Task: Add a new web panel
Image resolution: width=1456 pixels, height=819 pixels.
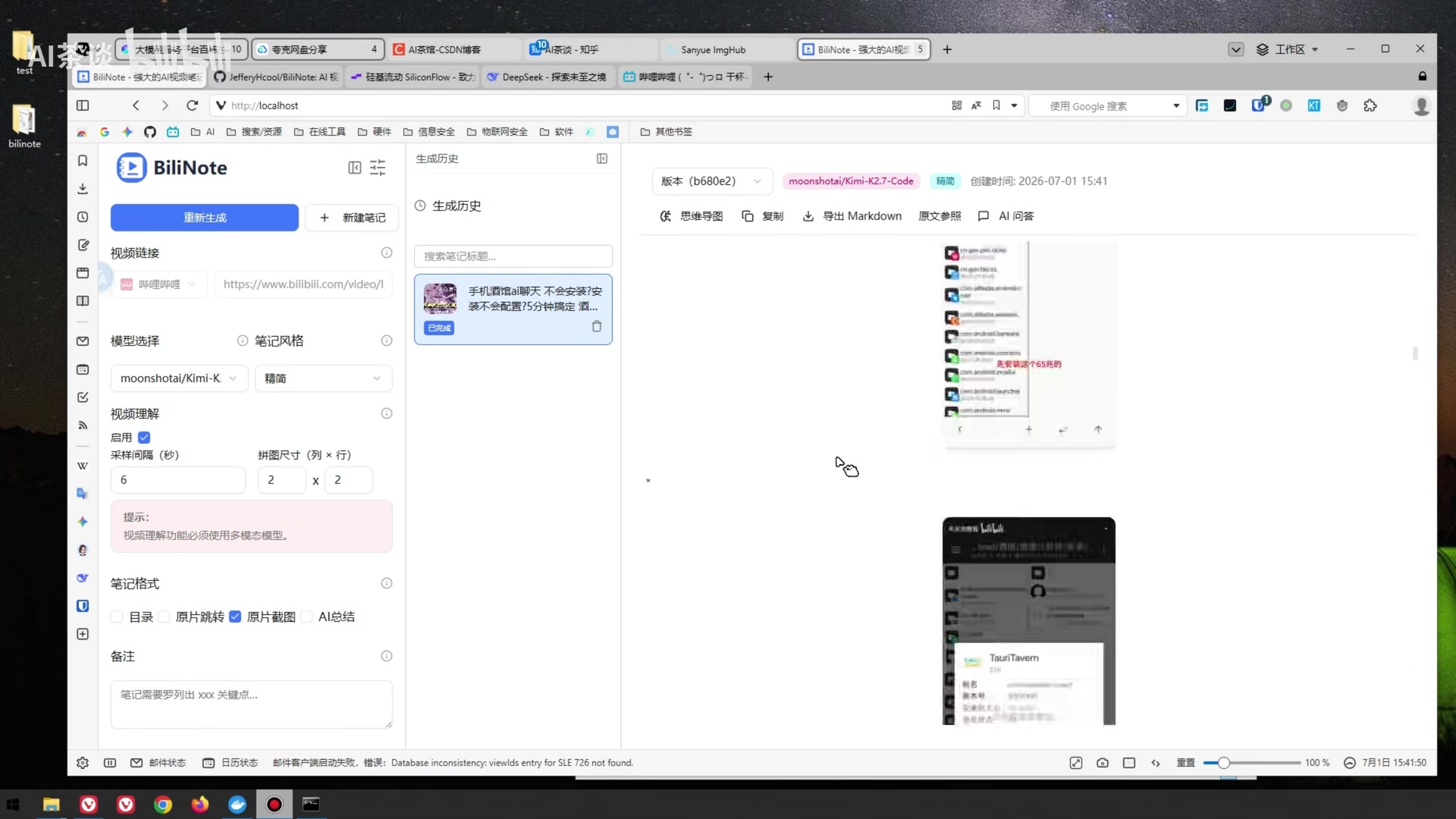Action: tap(83, 634)
